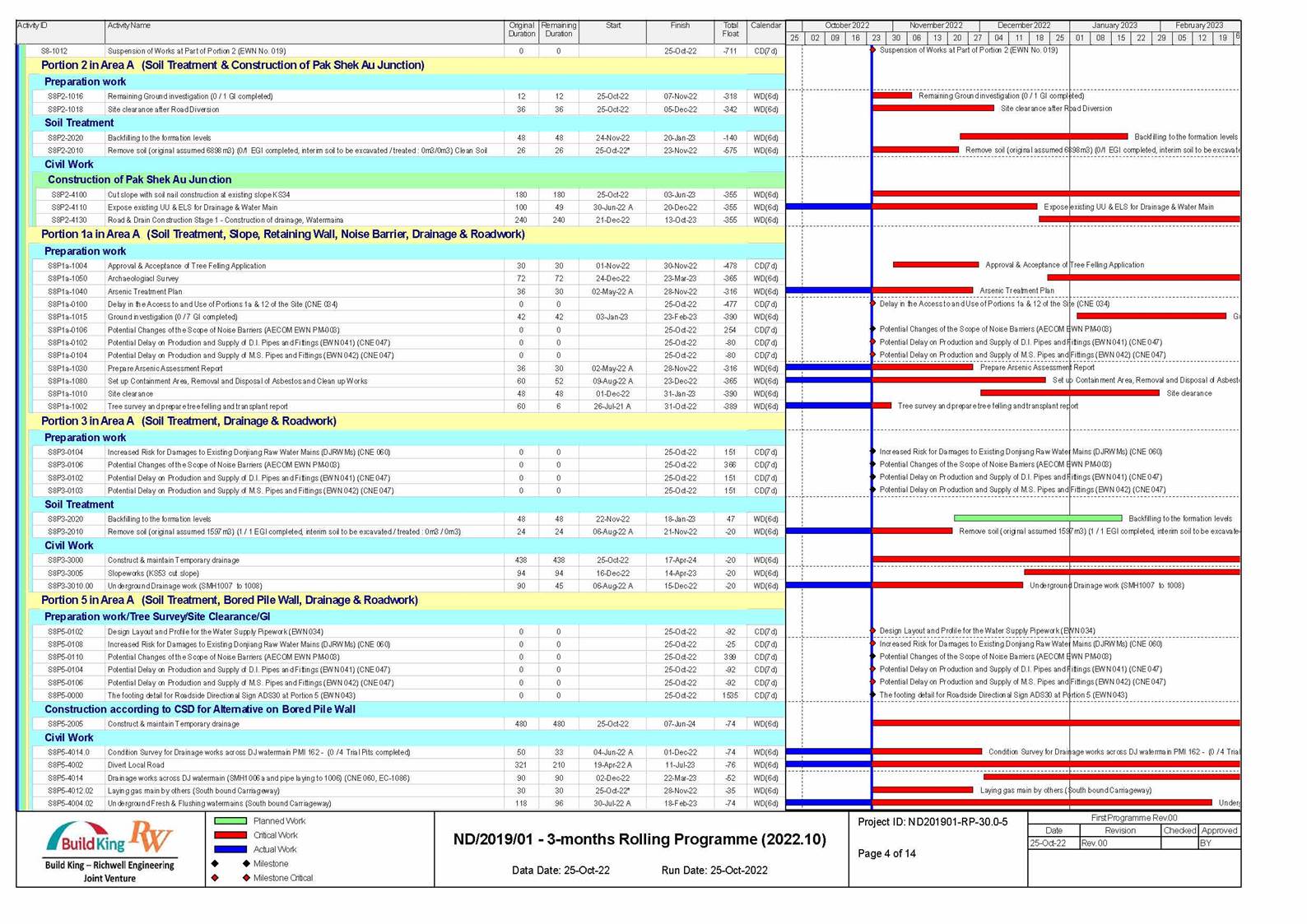
Task: Select the Portion 3 in Area A group band
Action: (407, 421)
